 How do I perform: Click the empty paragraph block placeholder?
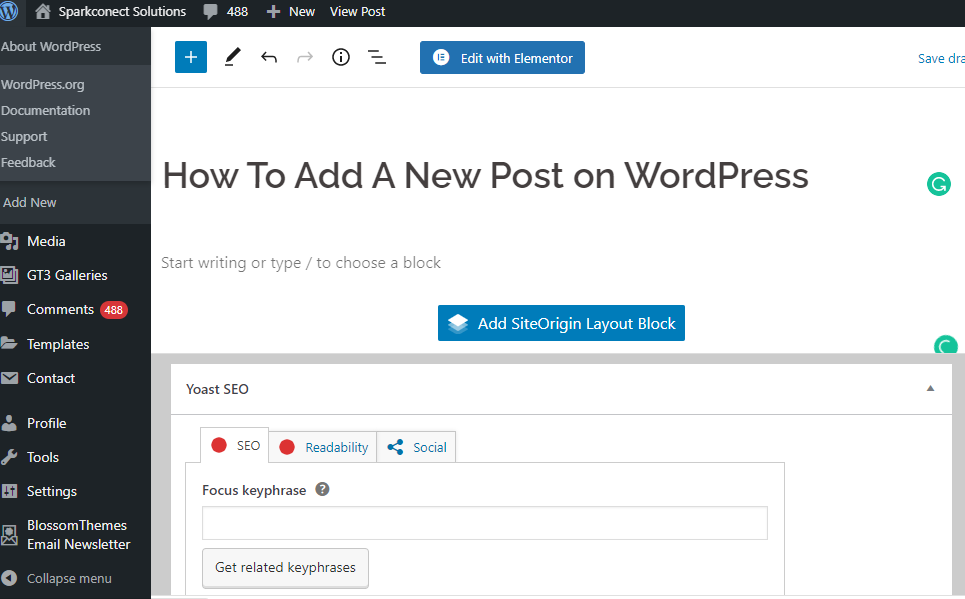click(x=301, y=263)
